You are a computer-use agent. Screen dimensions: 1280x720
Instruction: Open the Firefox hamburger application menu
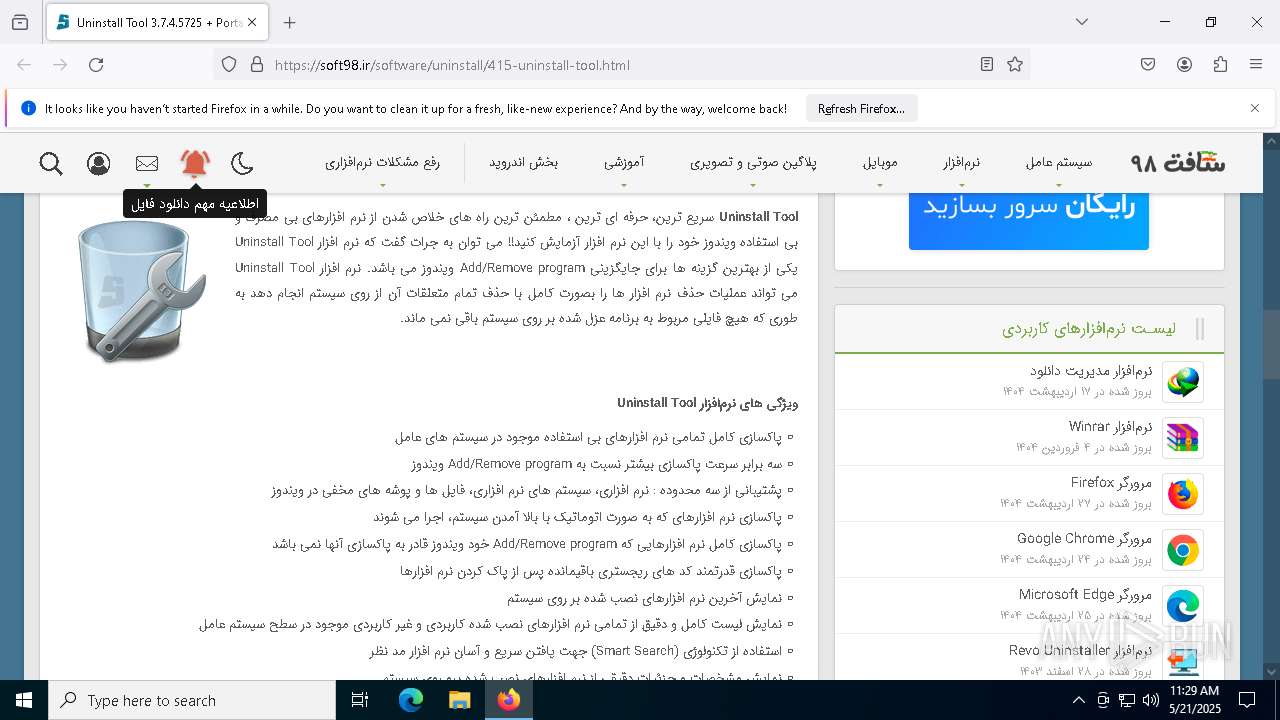(1256, 65)
